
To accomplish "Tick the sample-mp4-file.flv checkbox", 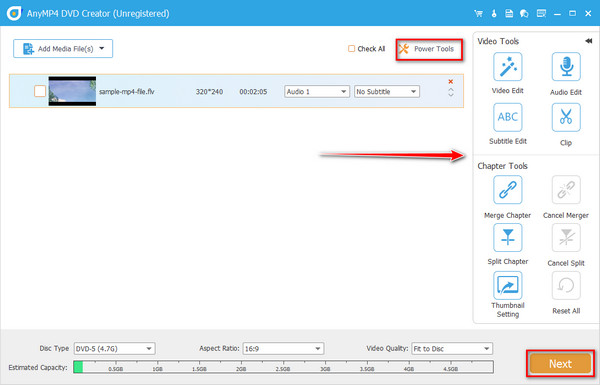I will [x=40, y=91].
